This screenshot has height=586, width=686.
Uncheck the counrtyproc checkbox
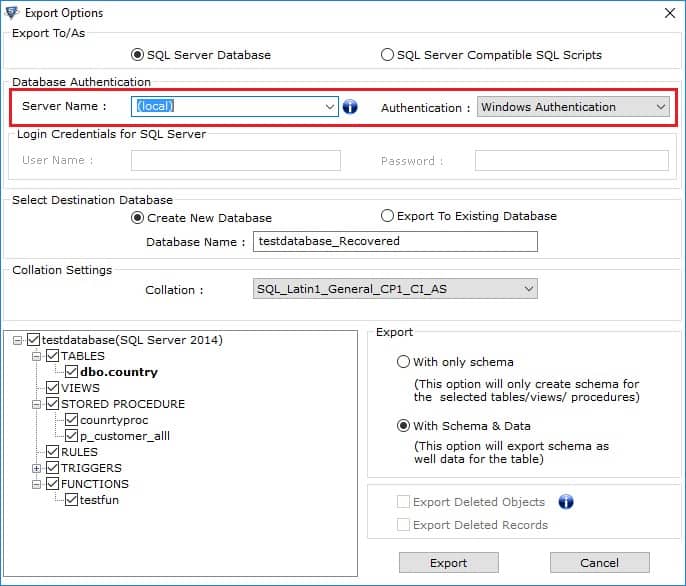71,420
